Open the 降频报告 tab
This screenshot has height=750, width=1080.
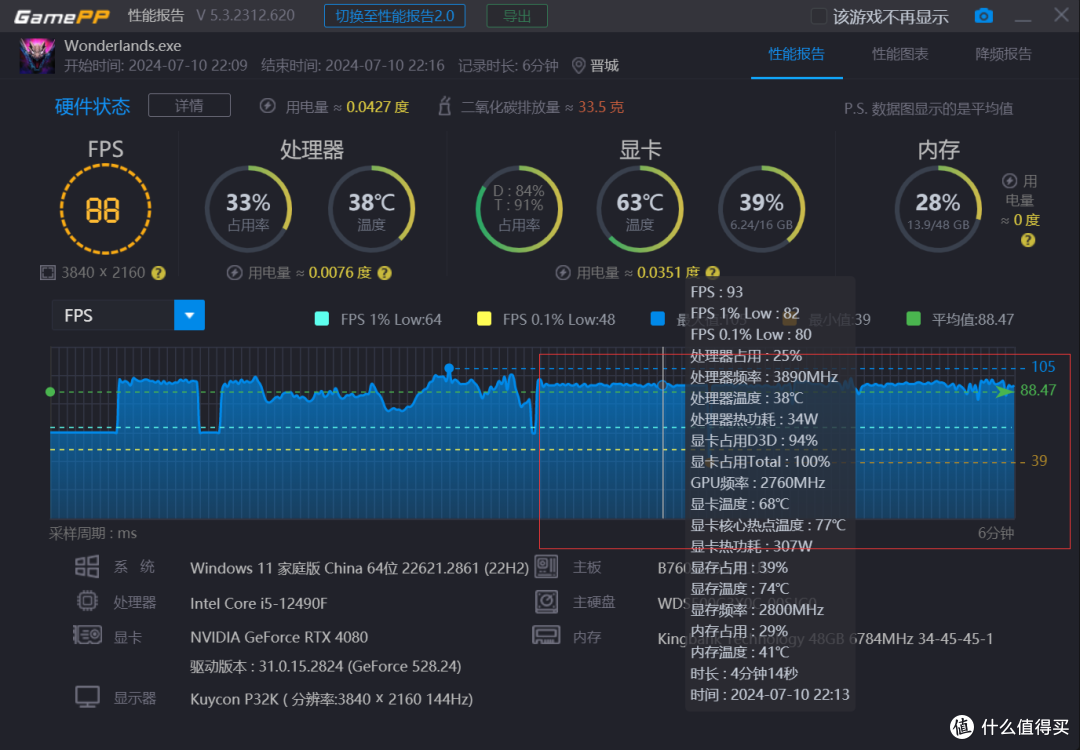coord(1004,54)
